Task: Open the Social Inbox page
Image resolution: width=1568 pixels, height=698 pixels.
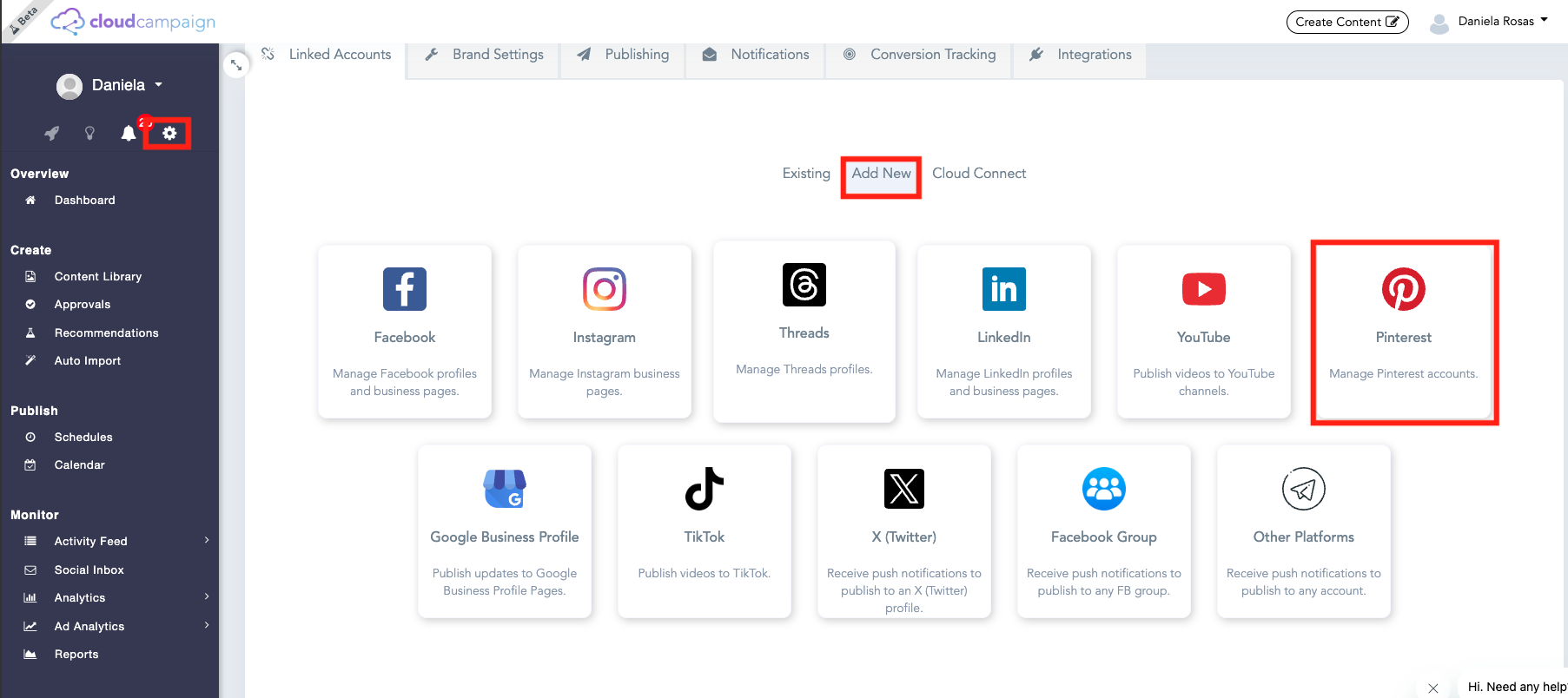Action: click(89, 570)
